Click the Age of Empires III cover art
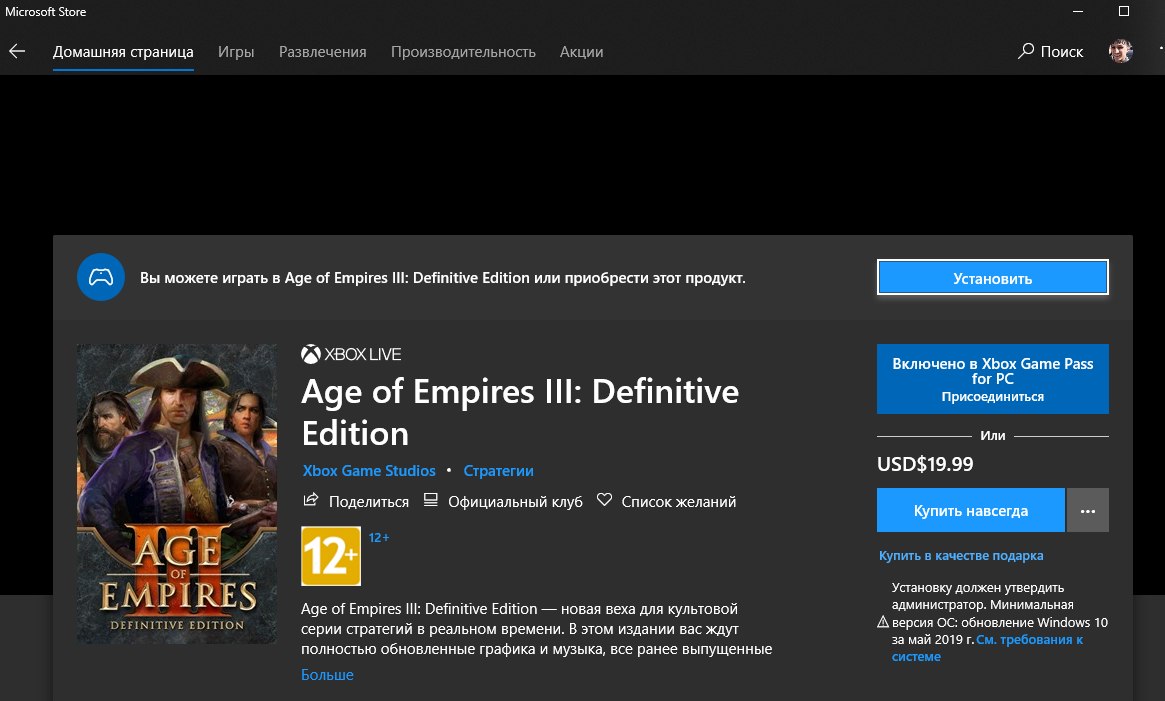Viewport: 1165px width, 701px height. point(177,494)
